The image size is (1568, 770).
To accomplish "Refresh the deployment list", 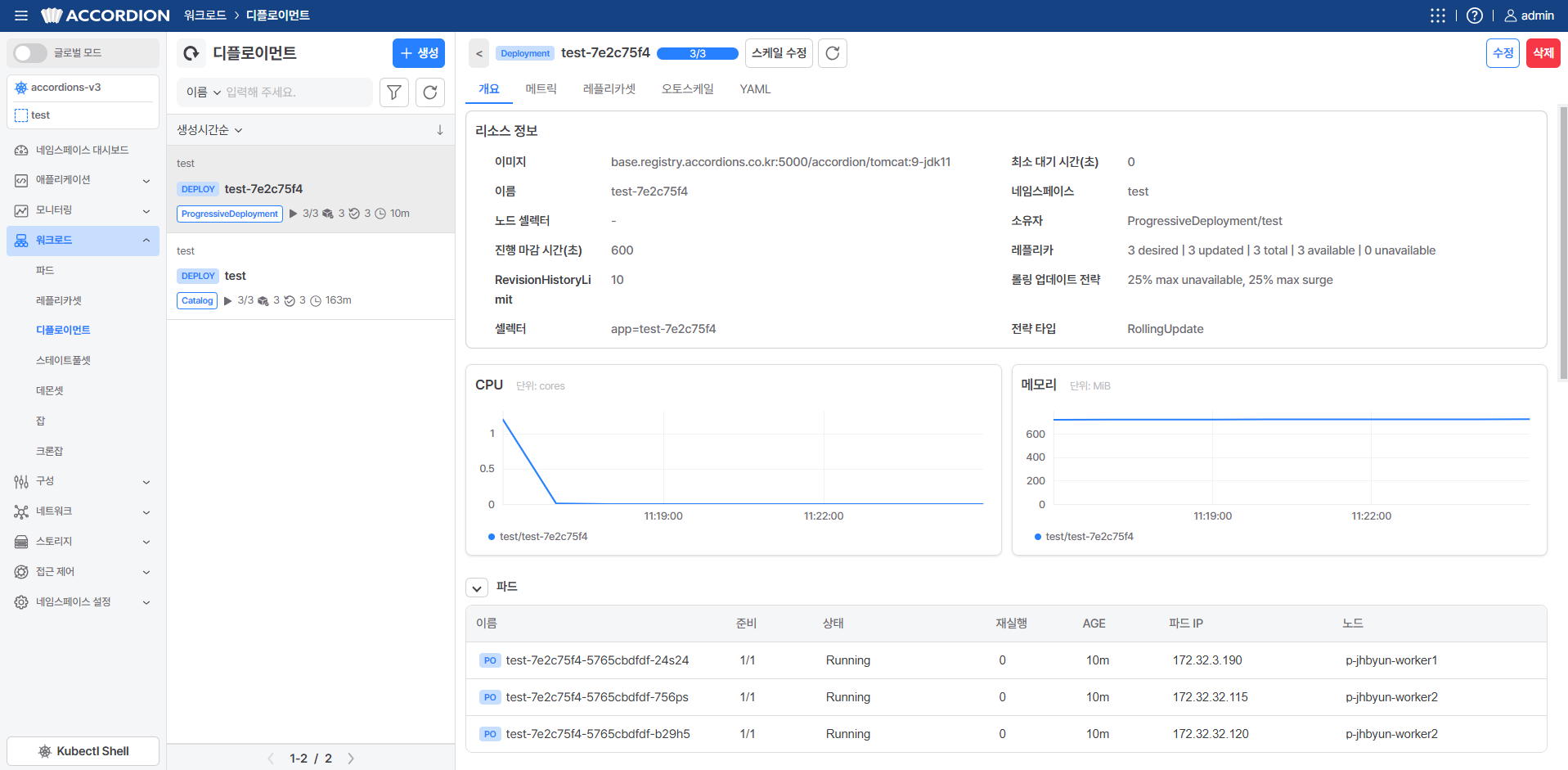I will click(430, 92).
